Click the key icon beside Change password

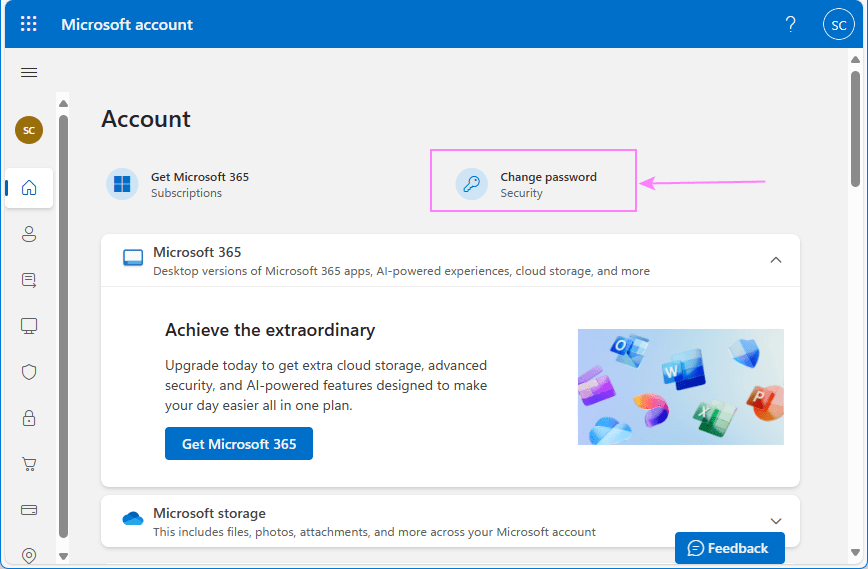point(472,184)
